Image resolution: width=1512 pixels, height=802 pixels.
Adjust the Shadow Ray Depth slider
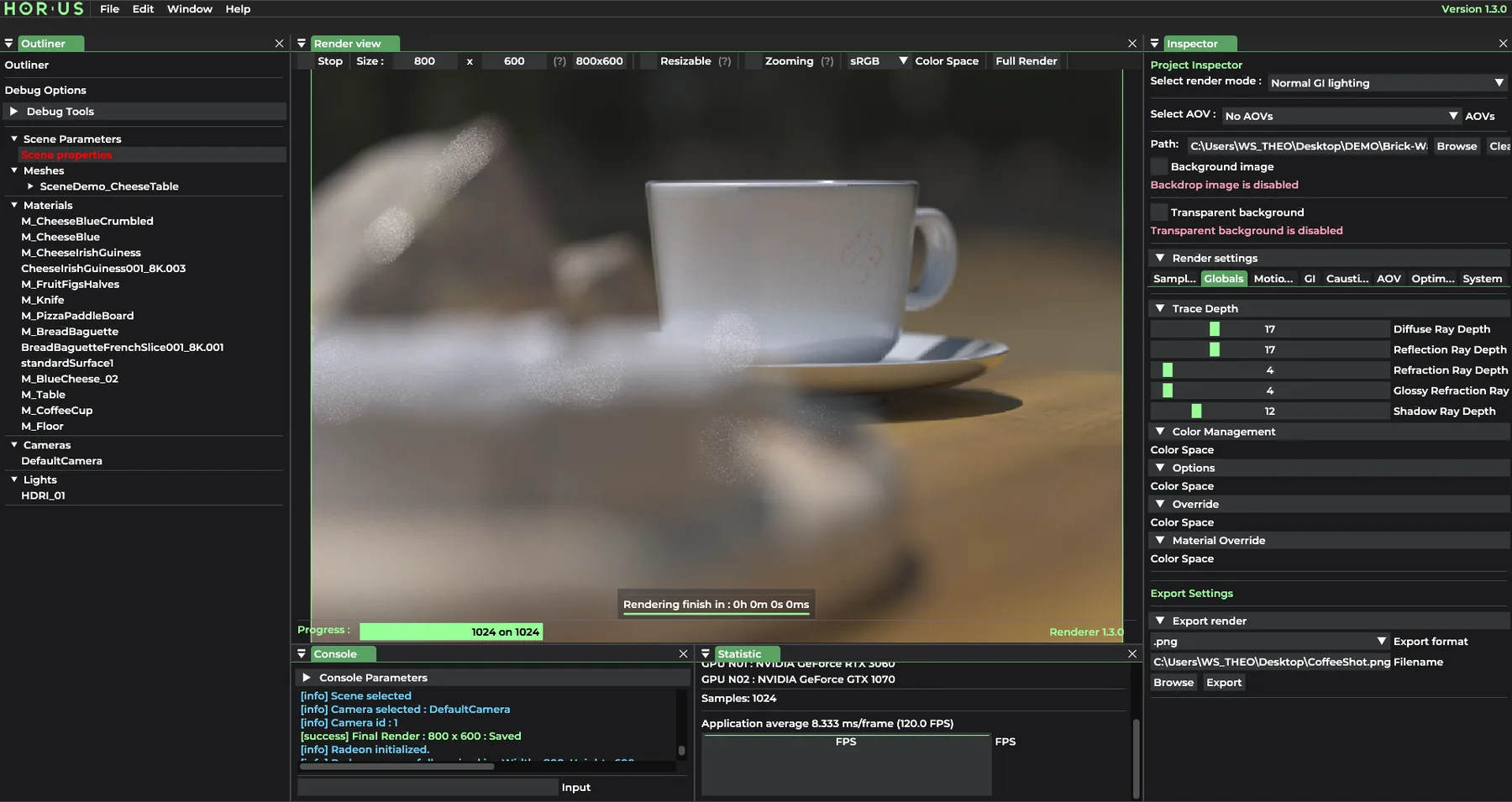(1269, 411)
